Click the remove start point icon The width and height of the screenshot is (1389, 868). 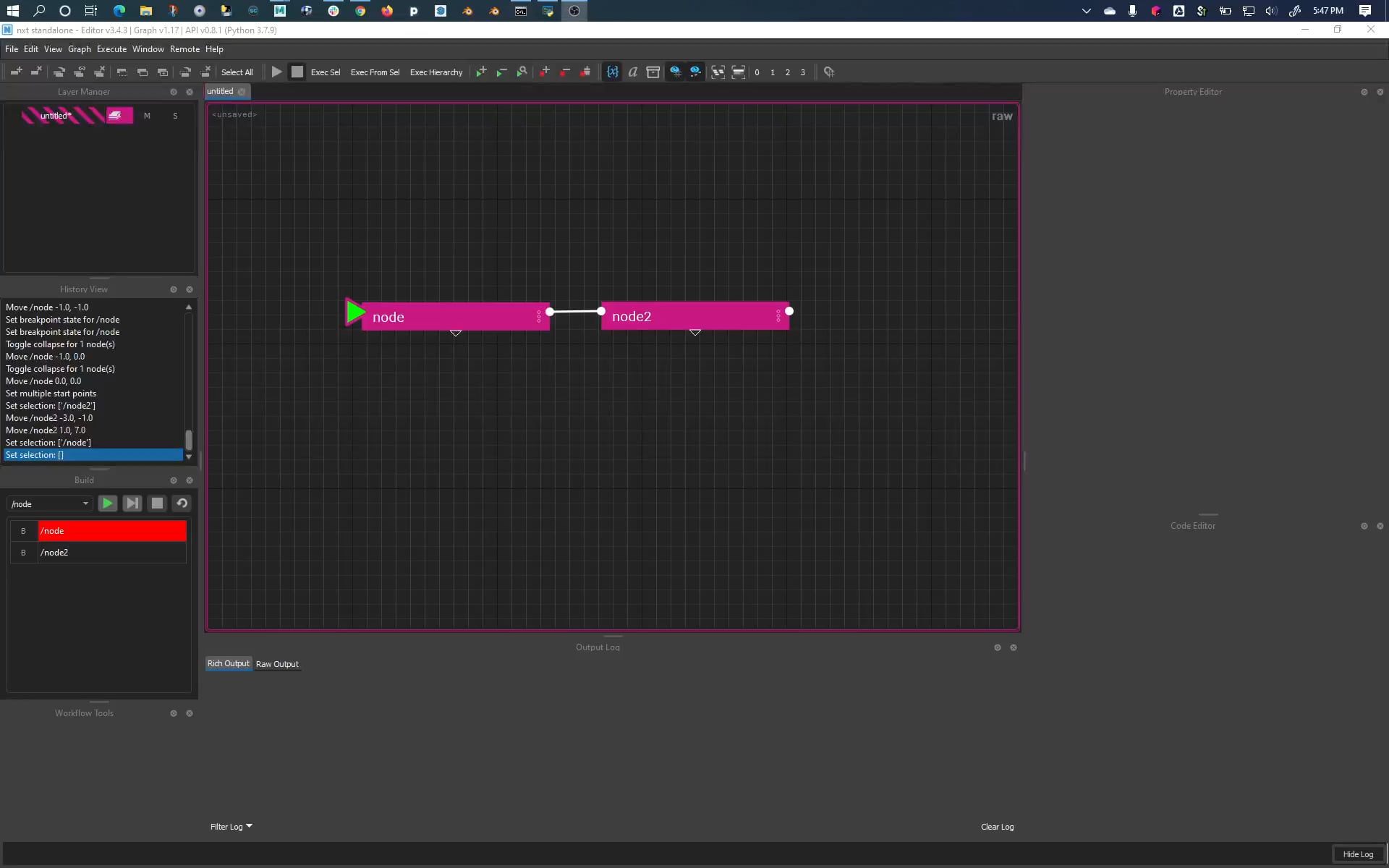(501, 72)
